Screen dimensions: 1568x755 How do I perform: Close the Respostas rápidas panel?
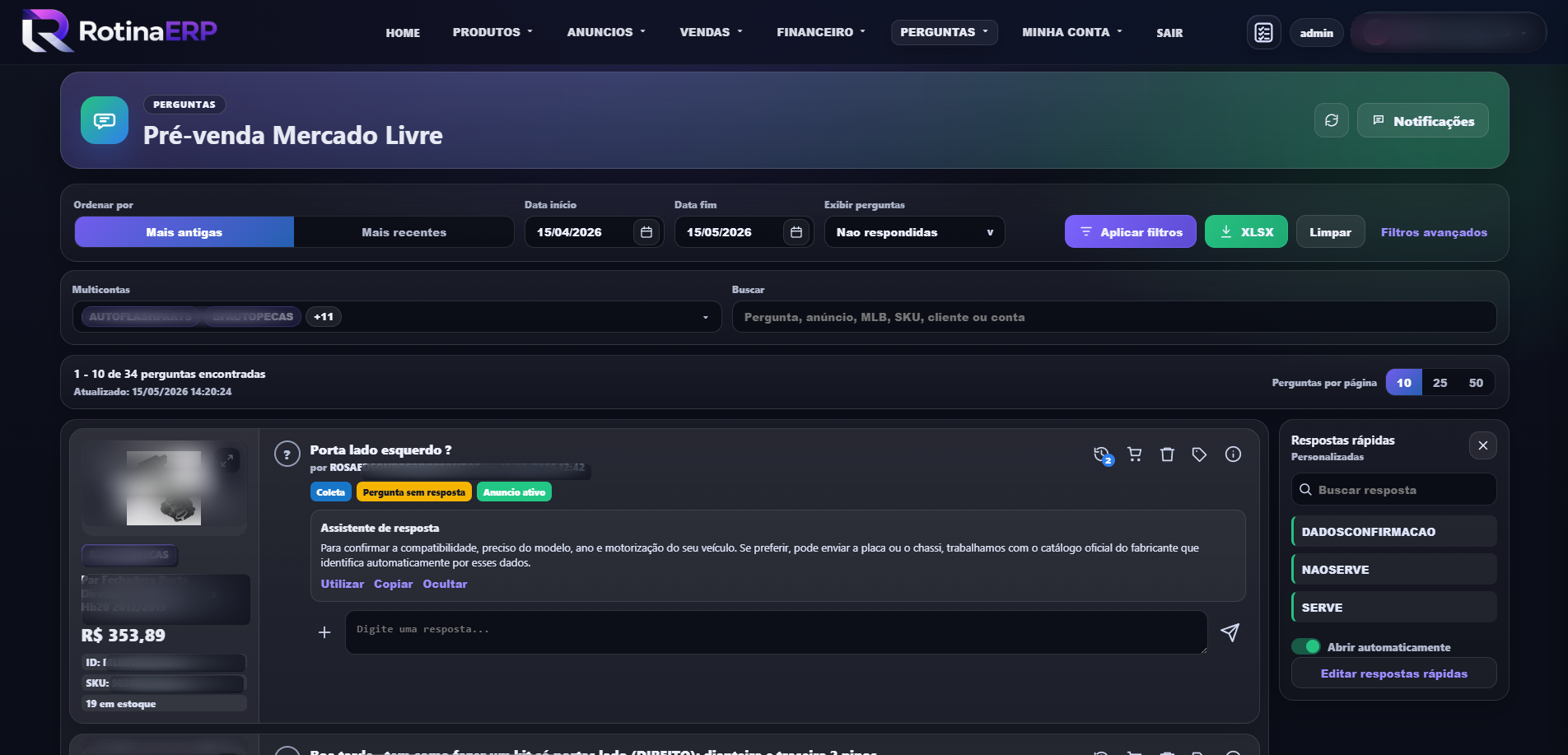tap(1483, 445)
